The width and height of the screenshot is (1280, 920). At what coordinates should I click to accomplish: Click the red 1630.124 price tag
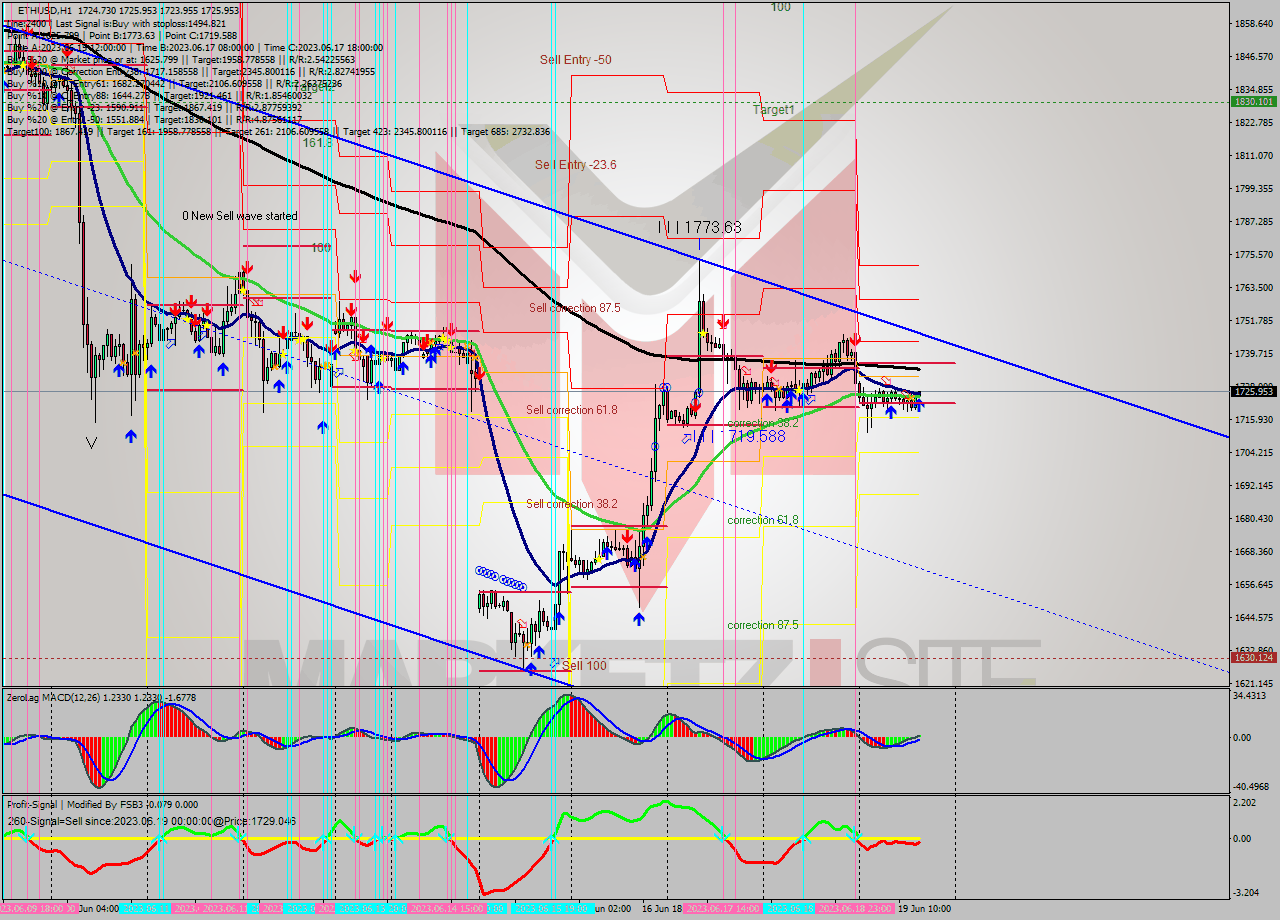pos(1252,657)
